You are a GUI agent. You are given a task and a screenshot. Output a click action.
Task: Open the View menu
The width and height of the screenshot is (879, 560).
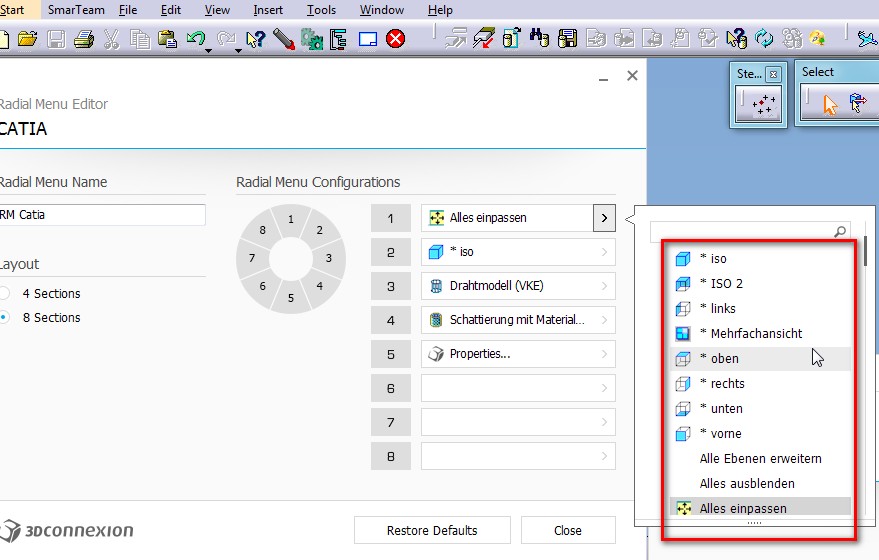click(x=217, y=10)
